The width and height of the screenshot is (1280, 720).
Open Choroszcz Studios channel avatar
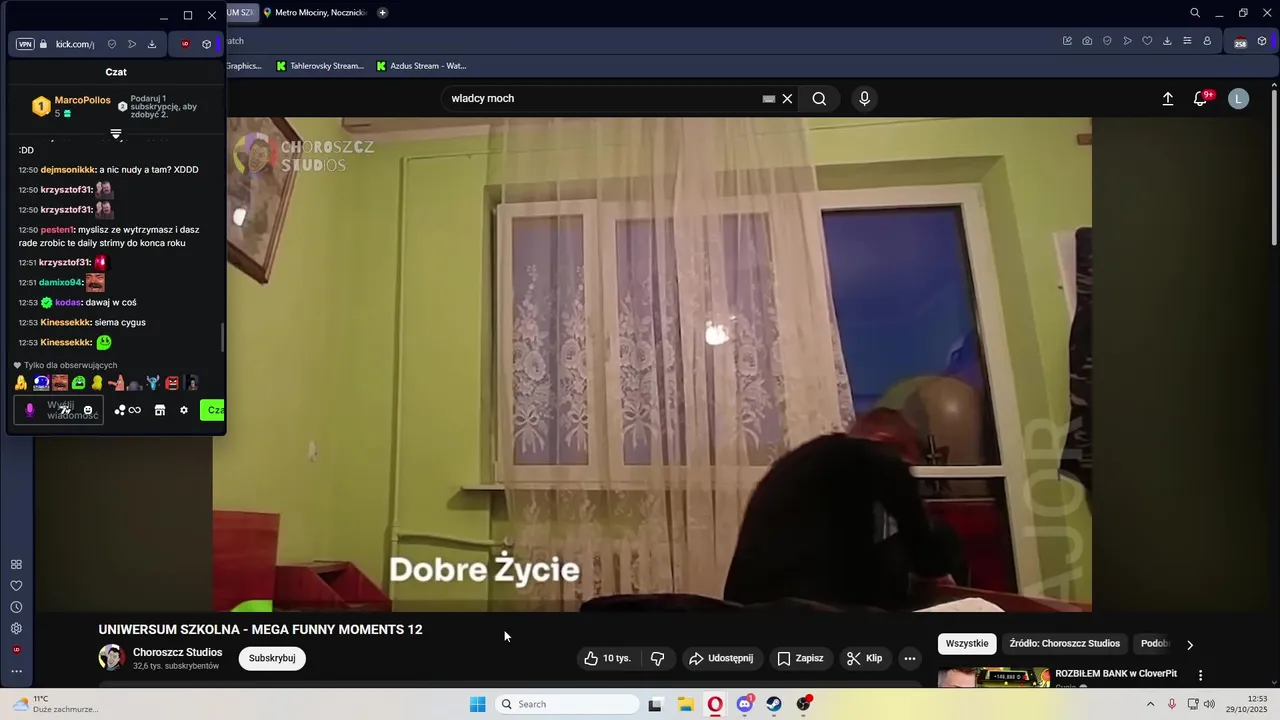coord(111,657)
